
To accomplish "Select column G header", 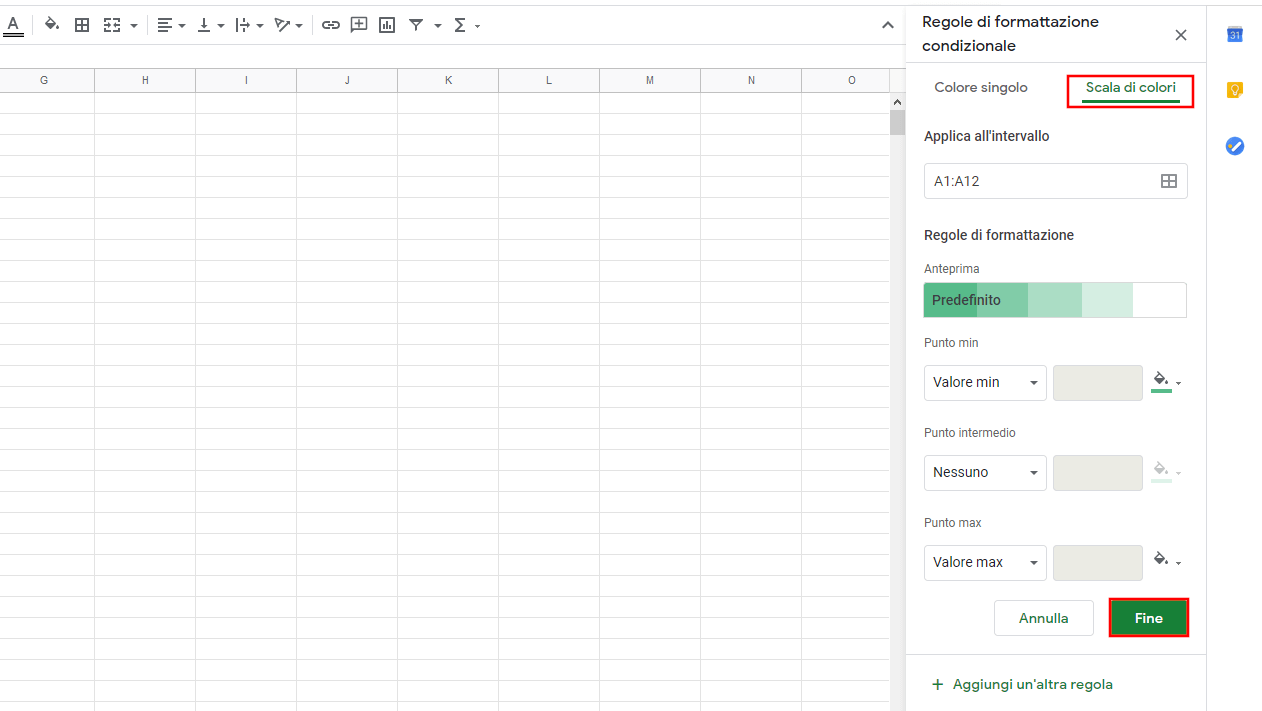I will click(x=44, y=80).
